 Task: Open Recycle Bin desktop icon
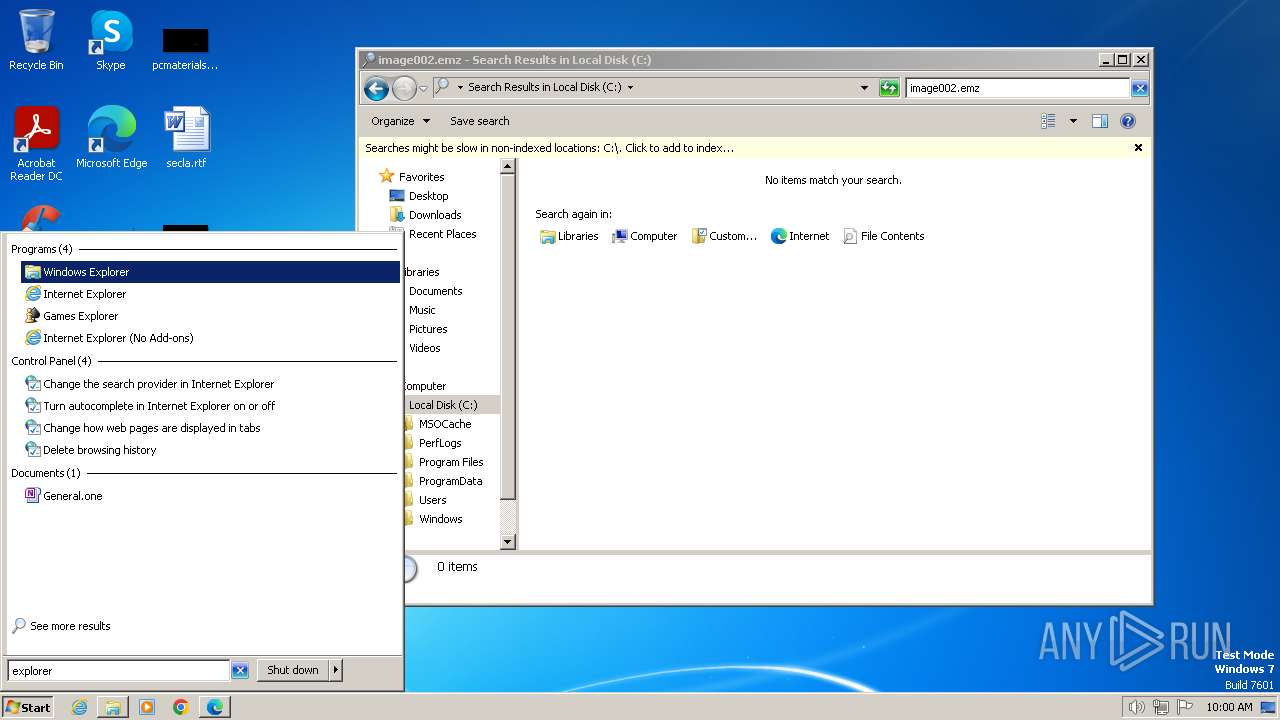pos(36,40)
